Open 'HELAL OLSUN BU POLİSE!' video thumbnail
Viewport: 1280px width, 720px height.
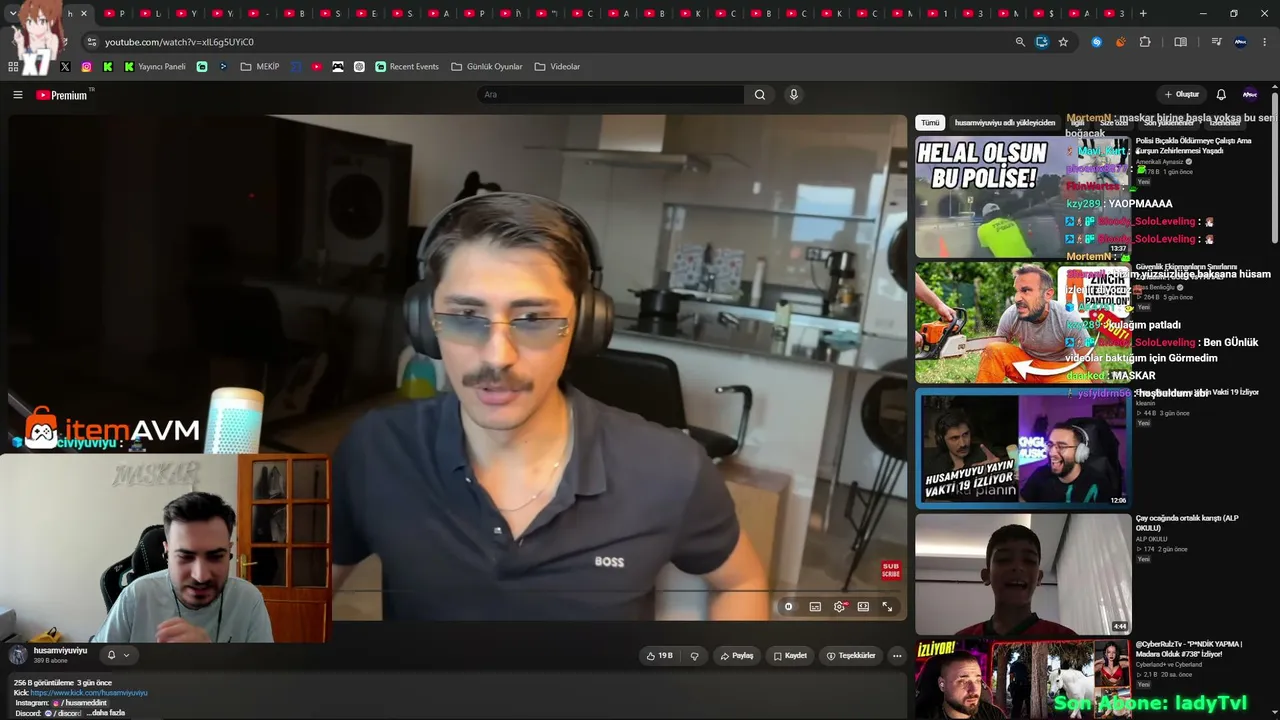click(1022, 196)
